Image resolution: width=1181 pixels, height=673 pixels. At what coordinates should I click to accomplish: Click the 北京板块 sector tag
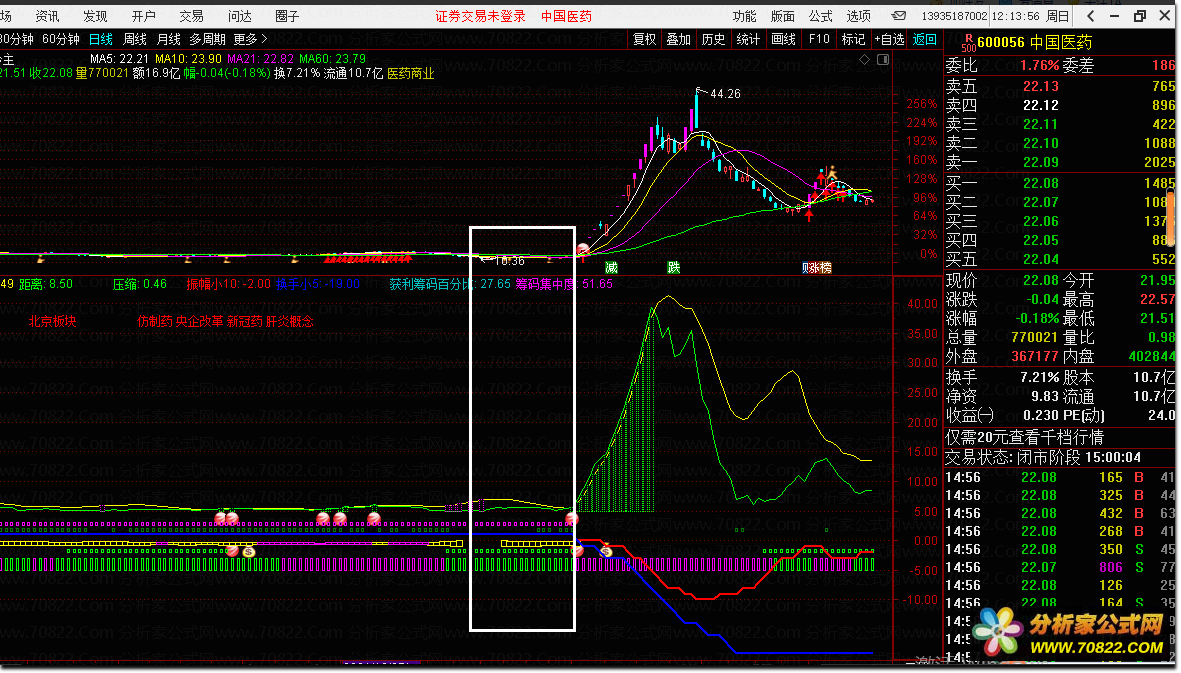(x=52, y=321)
